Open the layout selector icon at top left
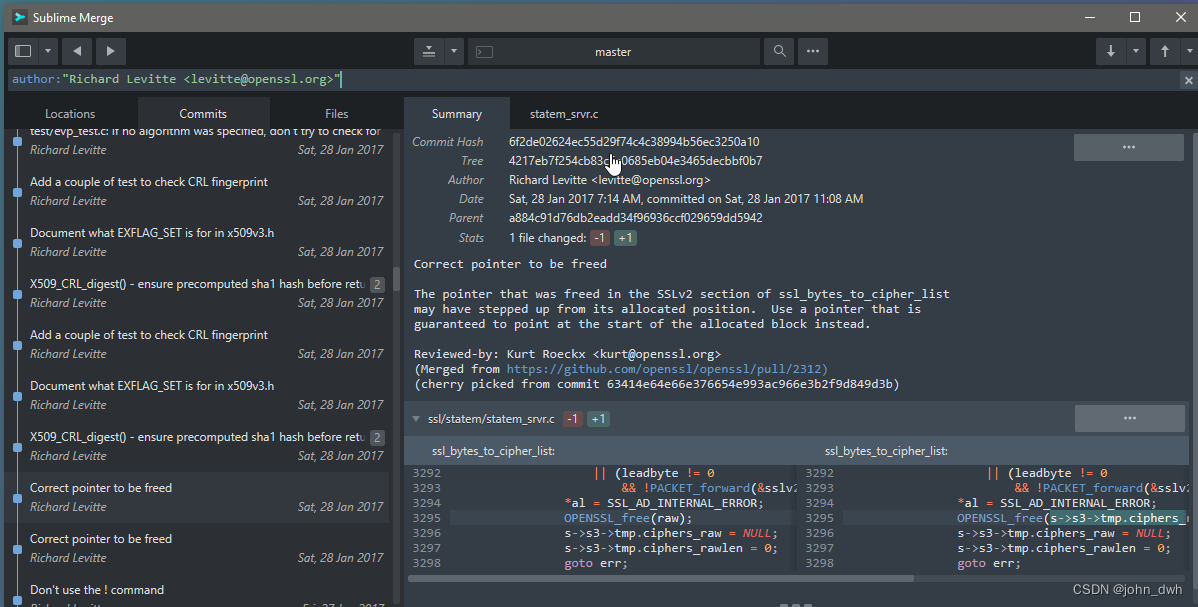This screenshot has height=607, width=1198. click(x=22, y=51)
